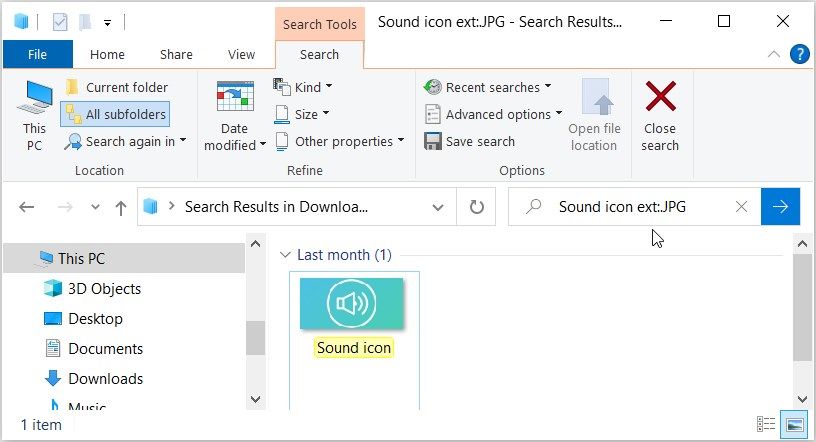Clear the search box with X
Viewport: 816px width, 442px height.
(741, 207)
